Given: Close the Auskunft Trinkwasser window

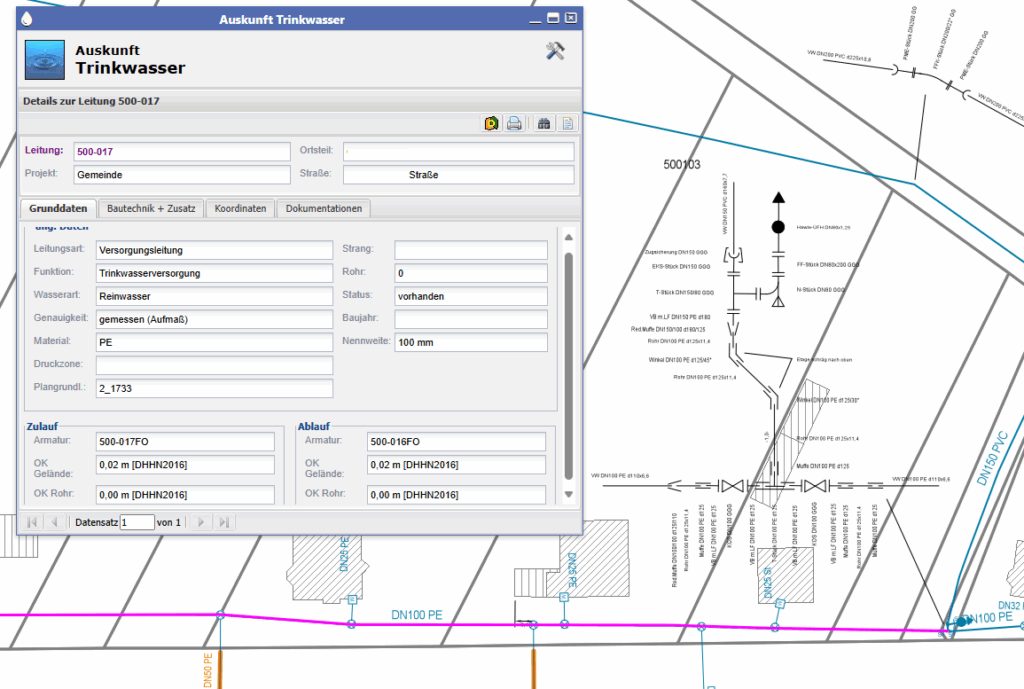Looking at the screenshot, I should [x=571, y=18].
